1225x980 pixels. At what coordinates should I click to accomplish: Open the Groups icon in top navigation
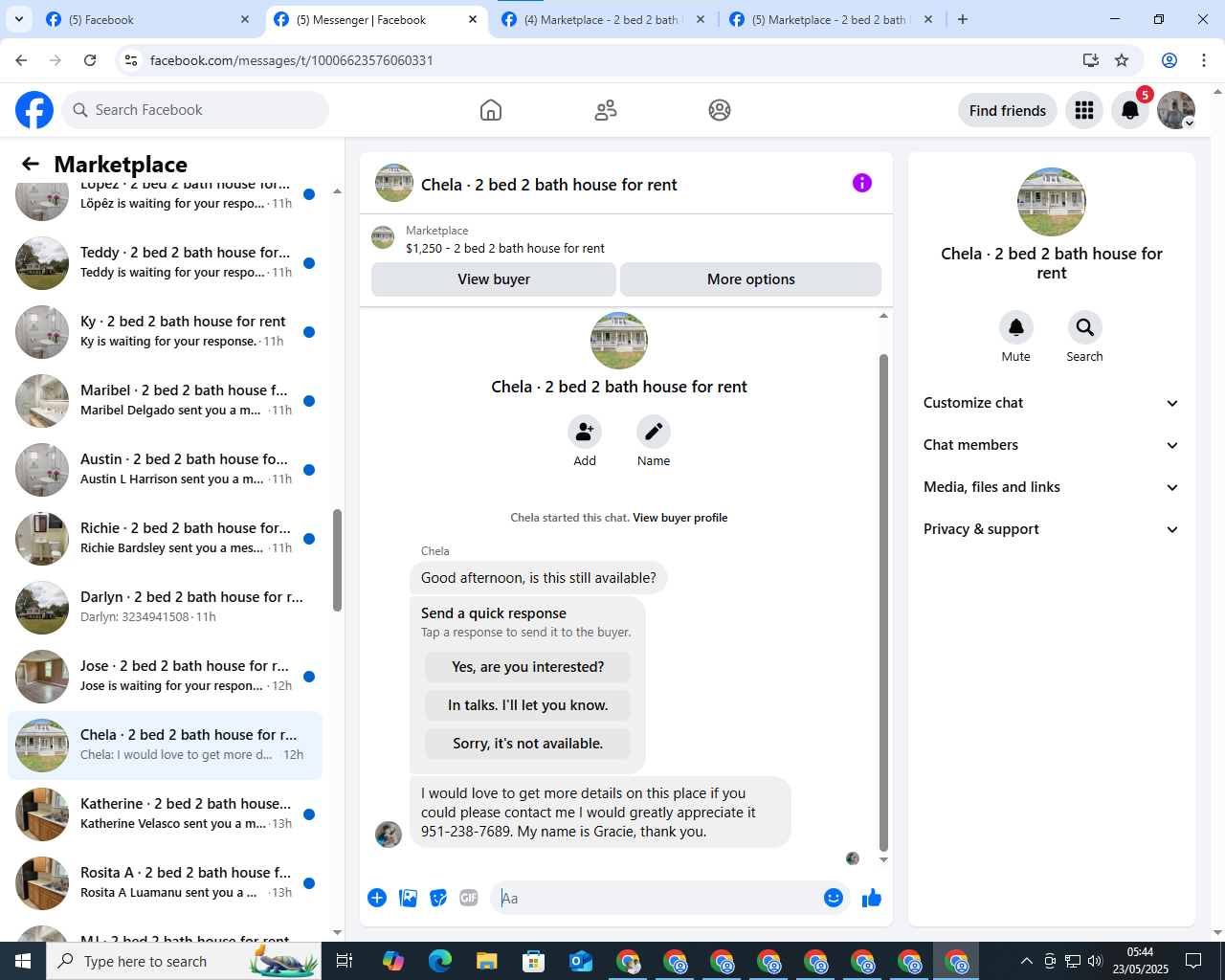(720, 110)
